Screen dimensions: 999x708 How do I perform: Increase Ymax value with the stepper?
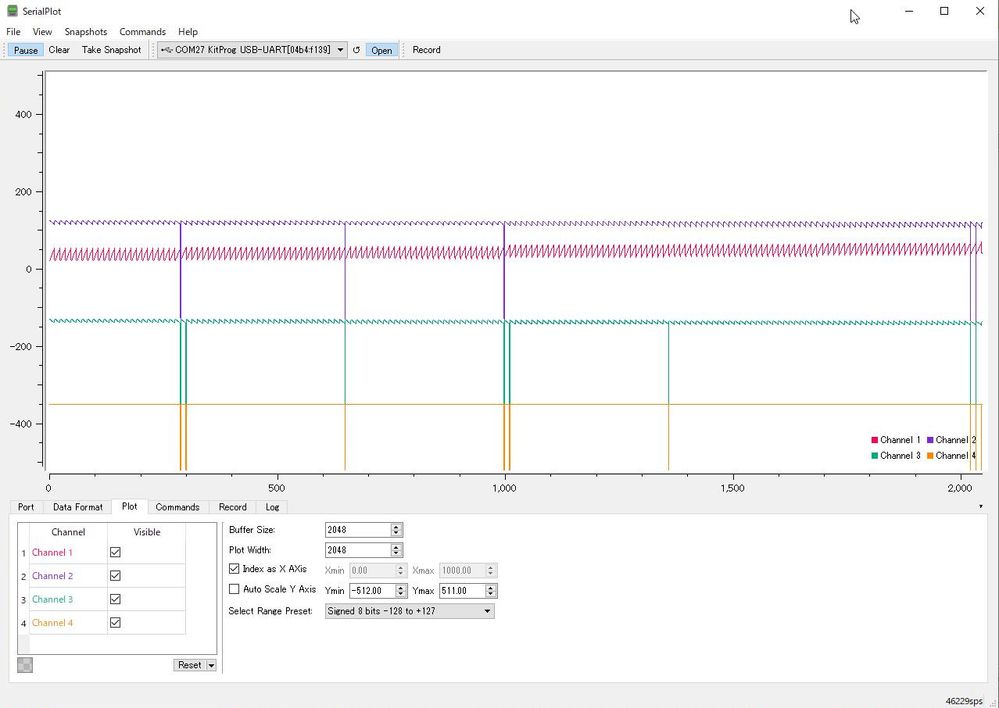click(489, 587)
